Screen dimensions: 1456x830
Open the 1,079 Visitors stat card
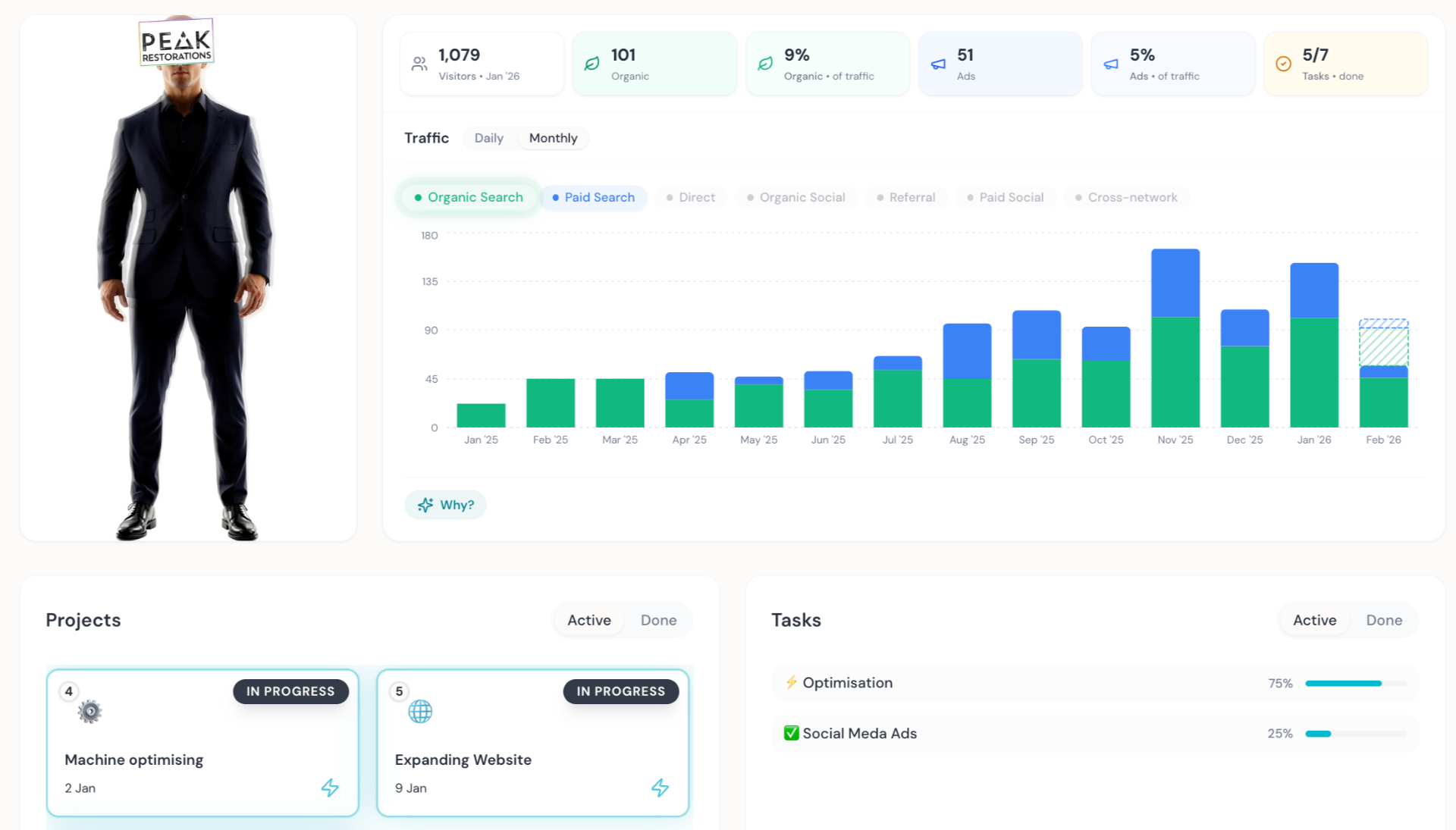click(482, 64)
